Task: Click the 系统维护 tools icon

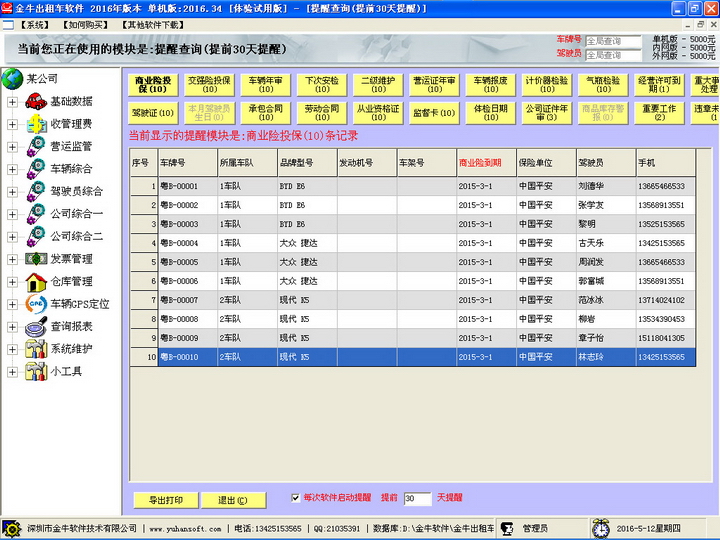Action: [x=35, y=349]
